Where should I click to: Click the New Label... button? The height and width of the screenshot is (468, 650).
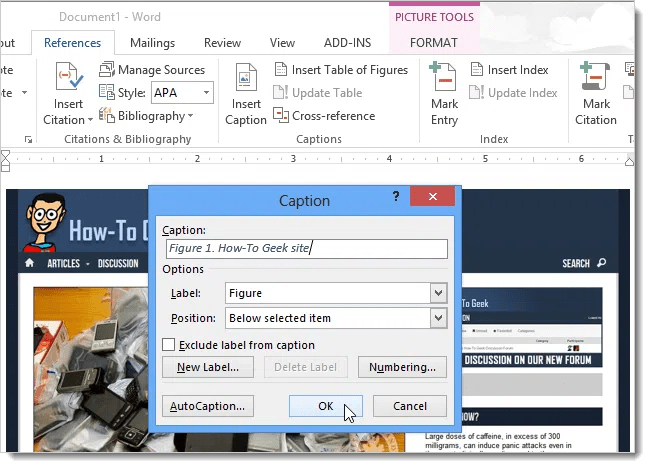click(208, 367)
